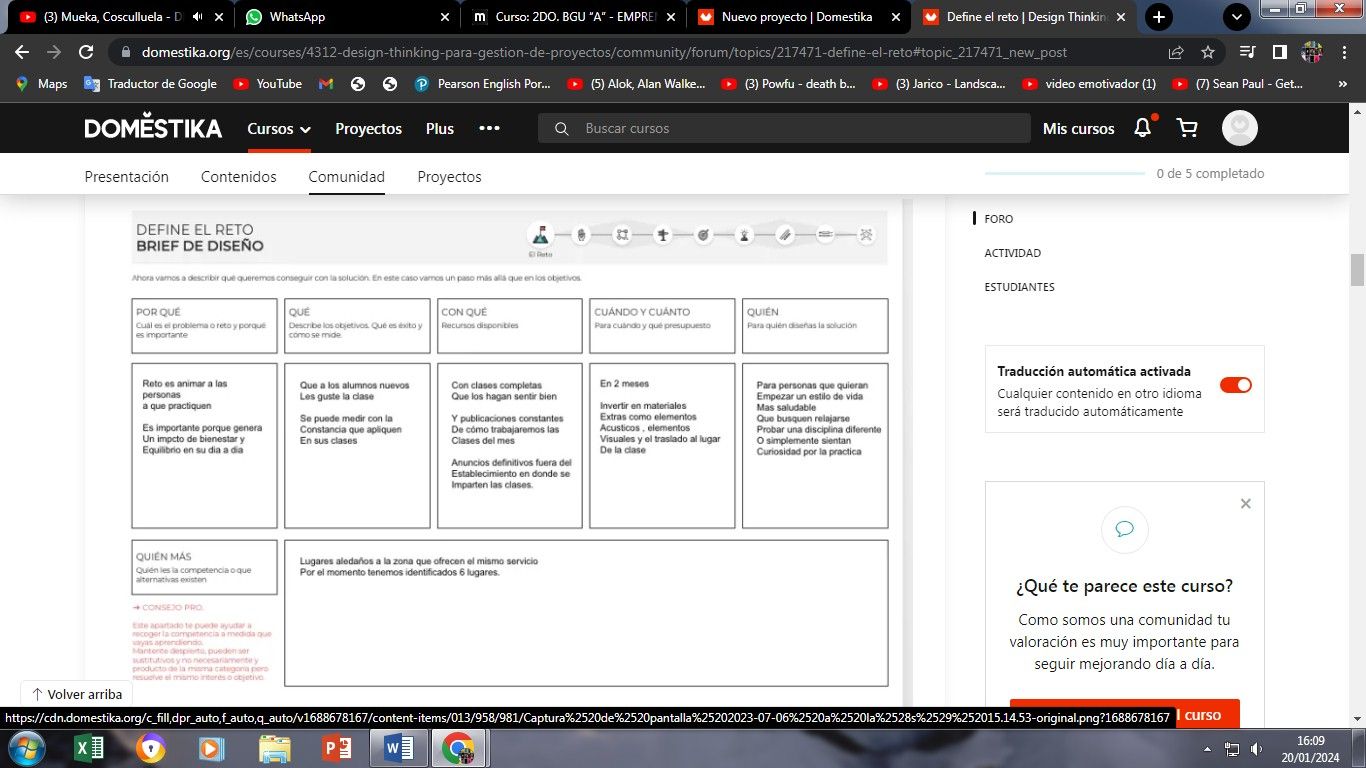Open the FORO sidebar link

999,219
